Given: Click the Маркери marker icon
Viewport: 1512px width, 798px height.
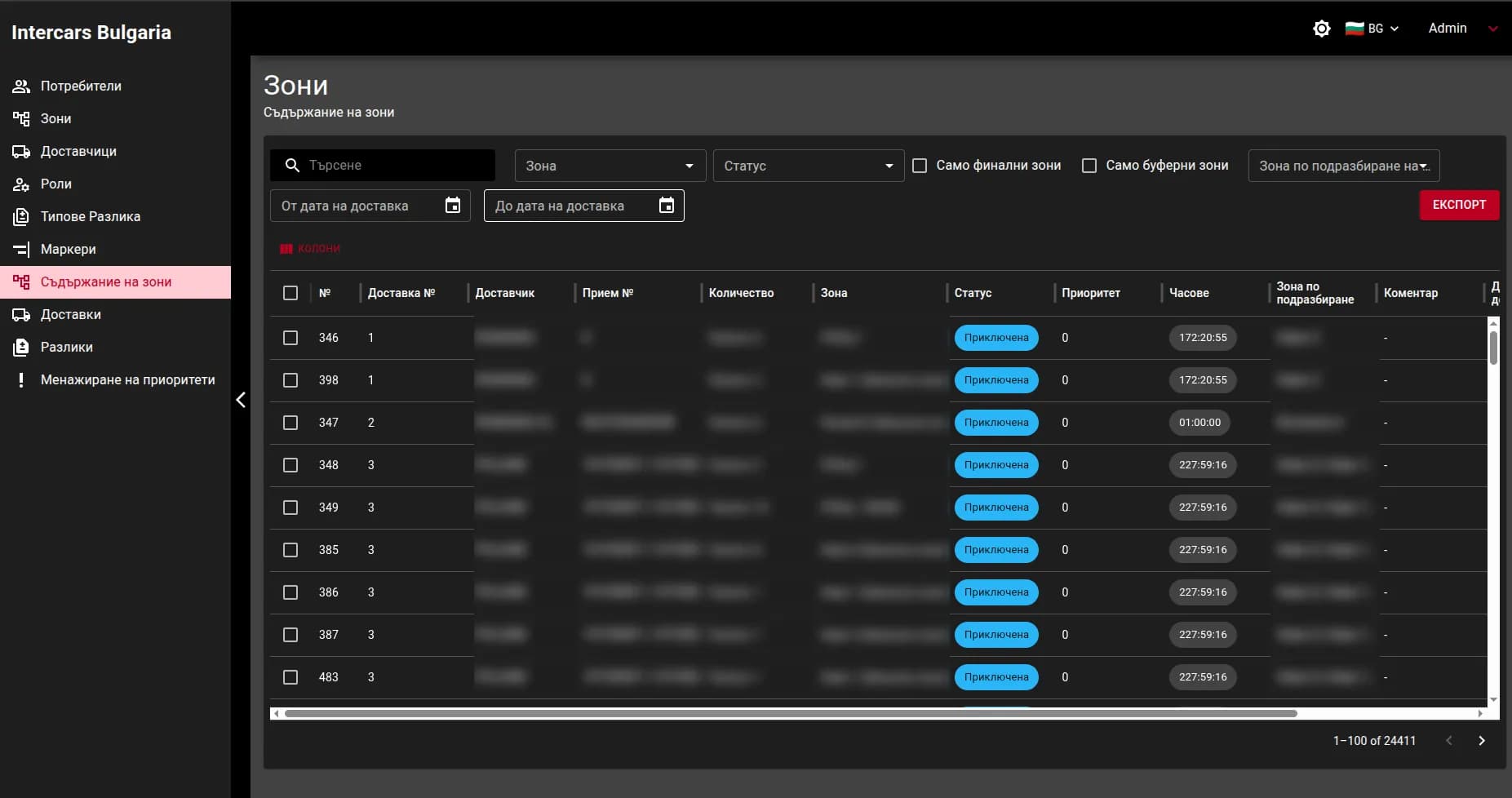Looking at the screenshot, I should pos(21,249).
